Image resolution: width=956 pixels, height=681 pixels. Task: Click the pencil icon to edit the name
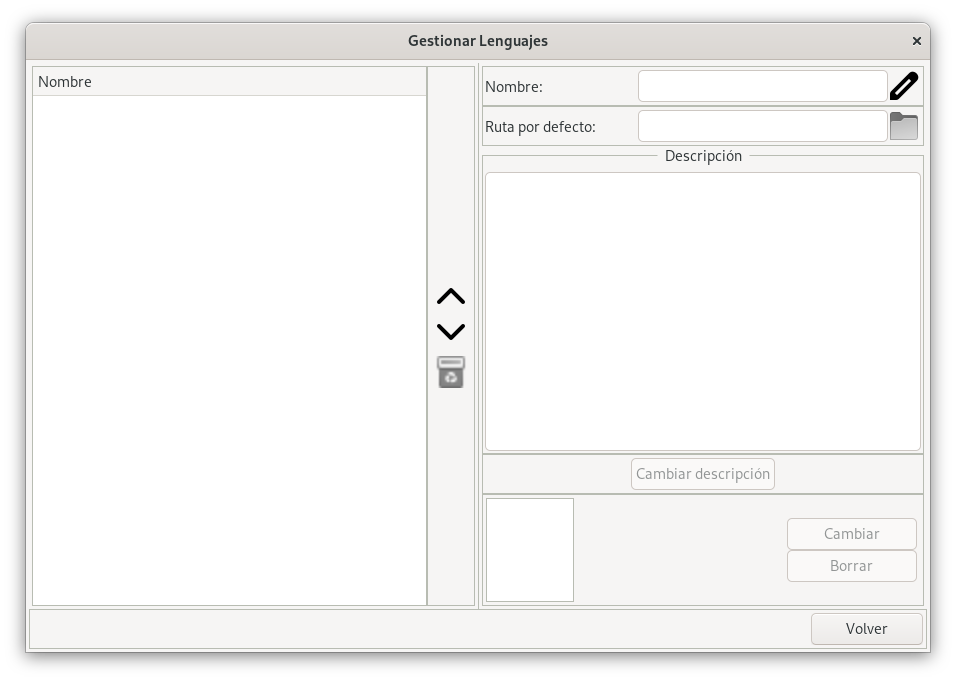[x=903, y=86]
